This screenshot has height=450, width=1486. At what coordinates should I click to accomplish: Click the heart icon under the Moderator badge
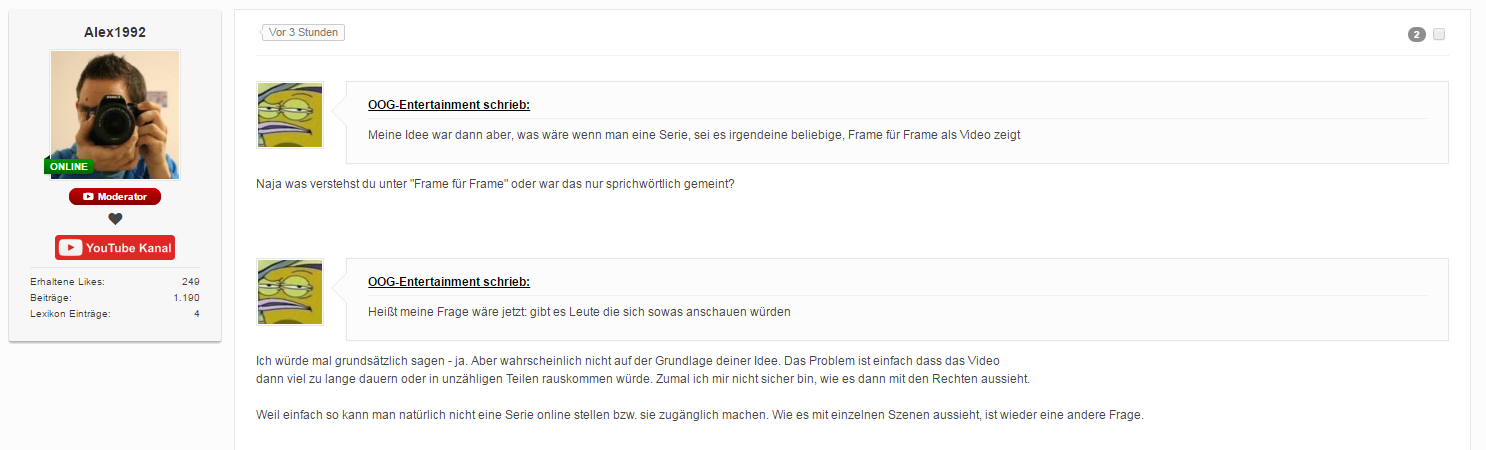pyautogui.click(x=115, y=219)
